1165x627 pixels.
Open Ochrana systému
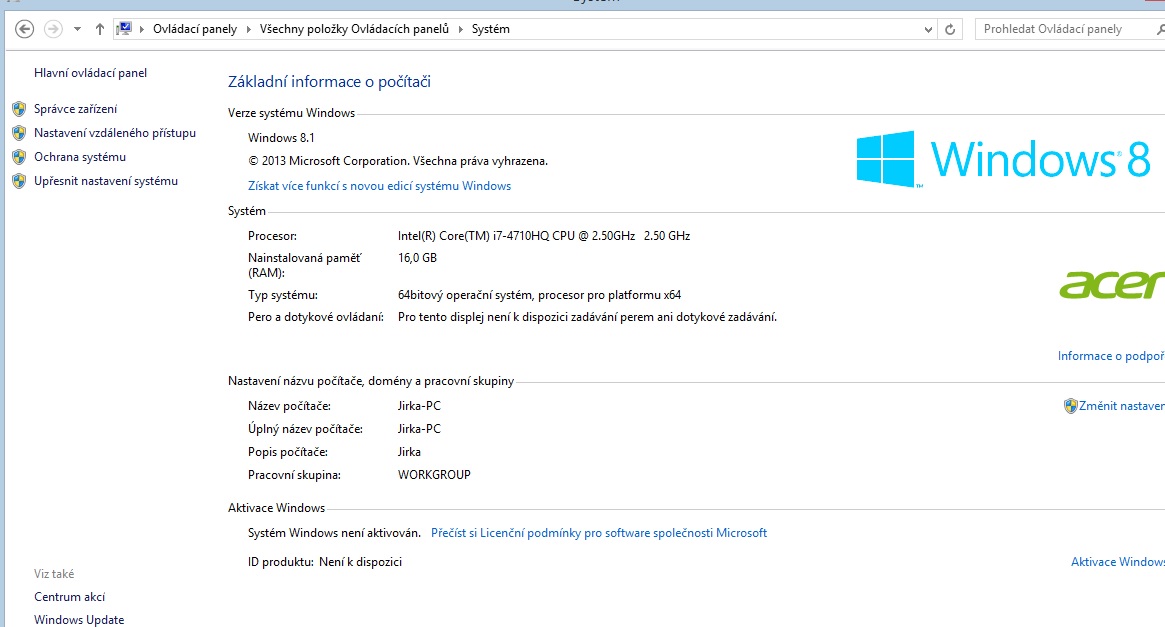click(x=80, y=157)
